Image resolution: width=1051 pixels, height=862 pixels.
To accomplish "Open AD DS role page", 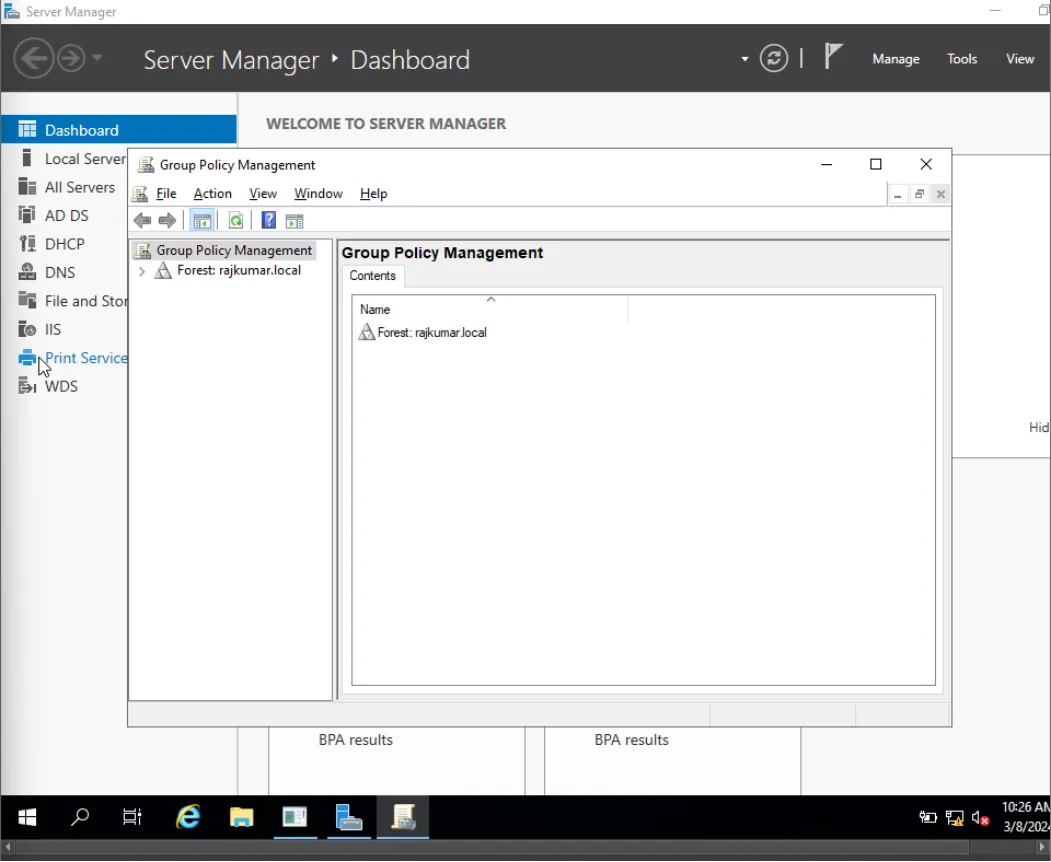I will [x=54, y=215].
